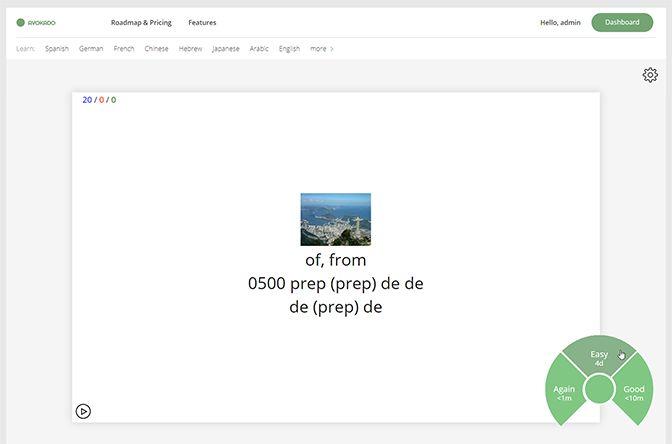Select English in the Learn bar
The image size is (672, 444).
tap(289, 48)
